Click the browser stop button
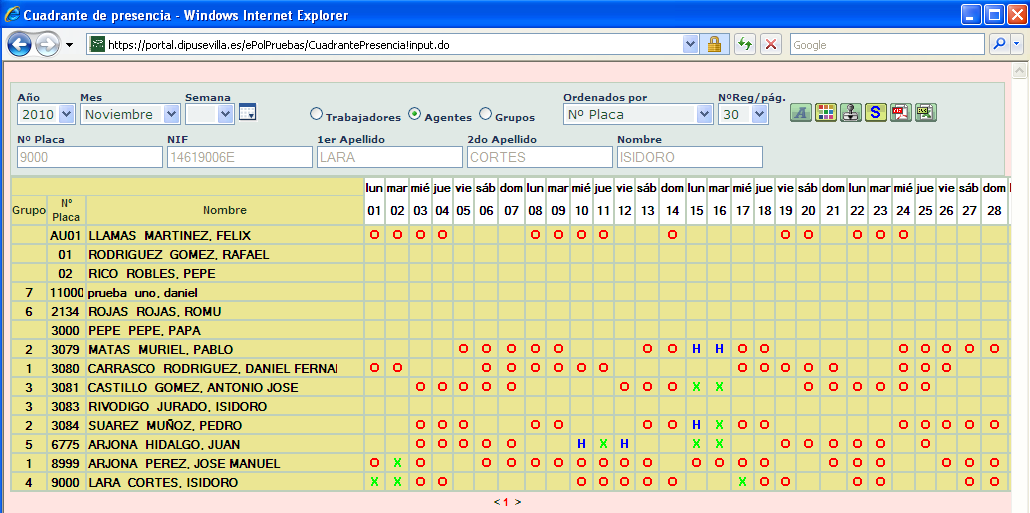This screenshot has width=1030, height=513. point(771,45)
